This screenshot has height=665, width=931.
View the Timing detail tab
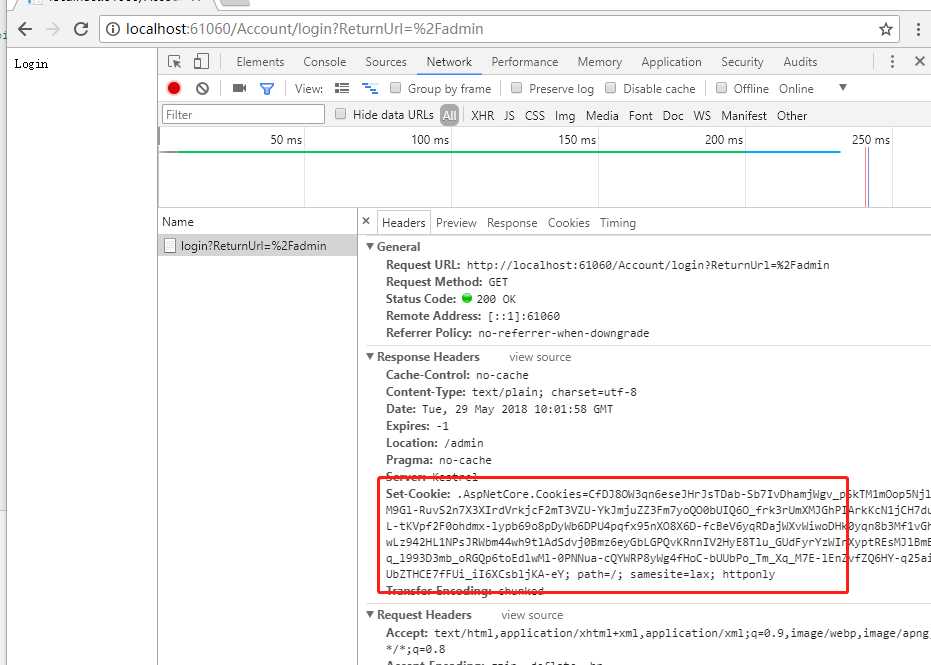(618, 223)
